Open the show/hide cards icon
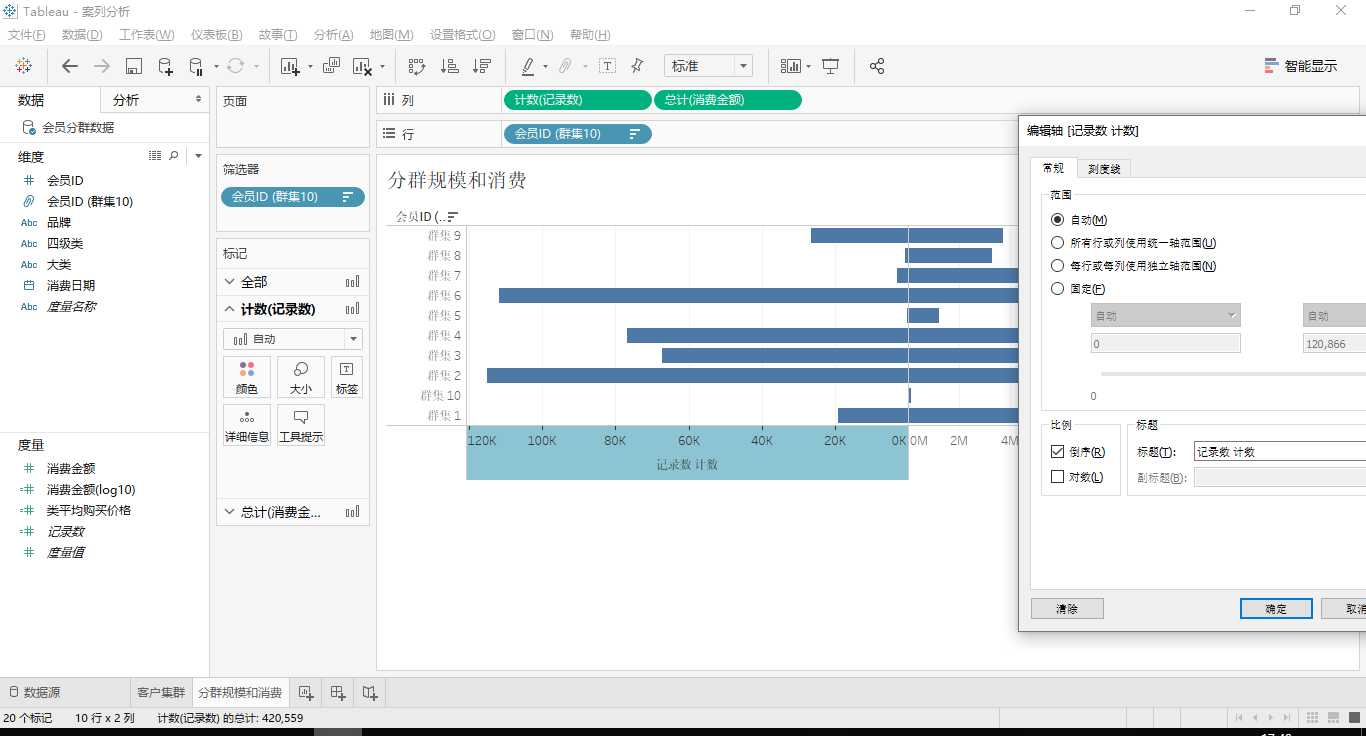This screenshot has height=736, width=1366. 791,66
